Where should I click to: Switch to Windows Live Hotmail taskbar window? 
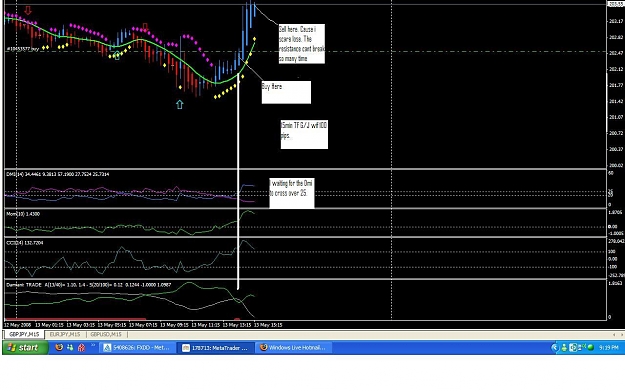(x=293, y=348)
